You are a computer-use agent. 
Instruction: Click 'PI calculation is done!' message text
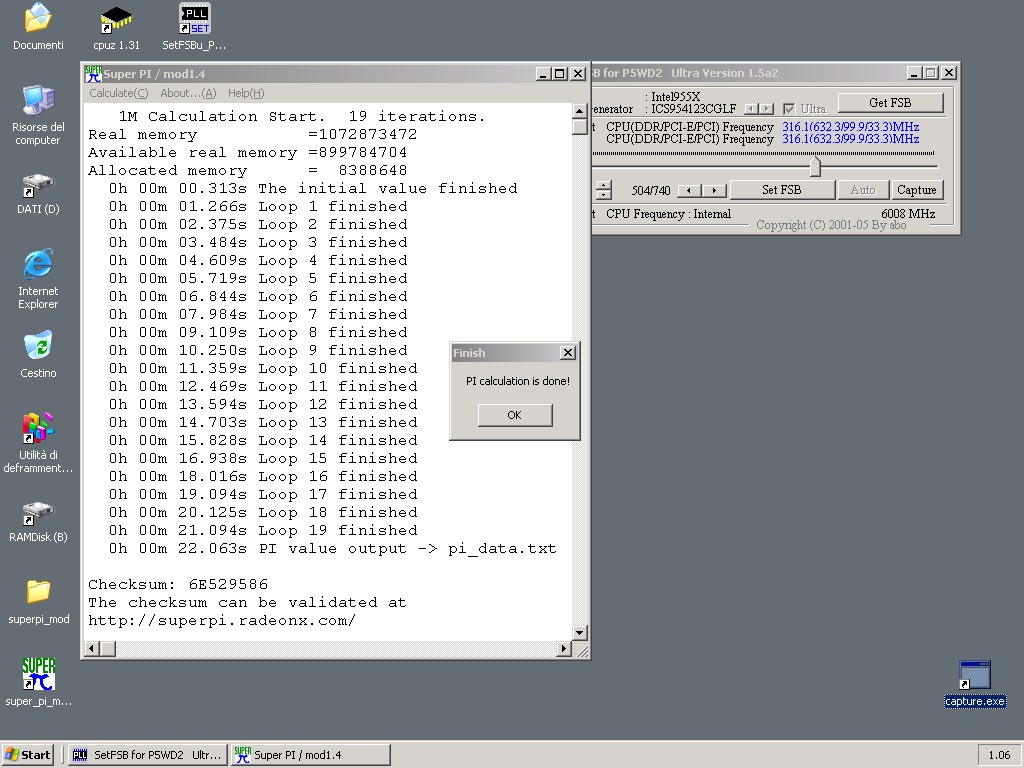point(518,381)
